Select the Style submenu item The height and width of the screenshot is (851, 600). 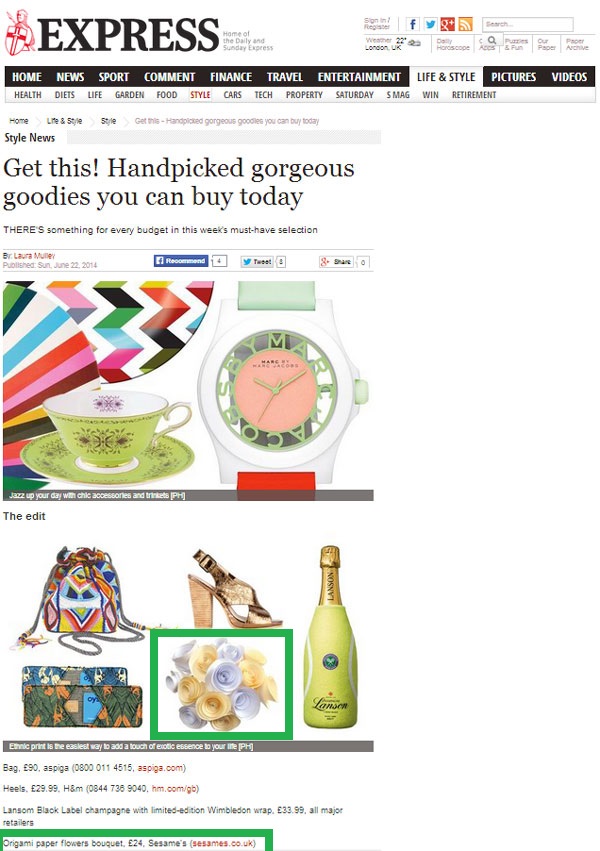click(x=200, y=95)
